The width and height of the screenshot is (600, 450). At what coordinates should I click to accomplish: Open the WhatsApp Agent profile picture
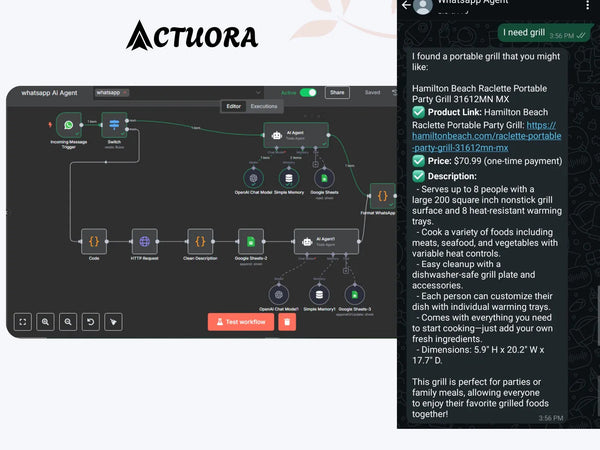(x=423, y=6)
